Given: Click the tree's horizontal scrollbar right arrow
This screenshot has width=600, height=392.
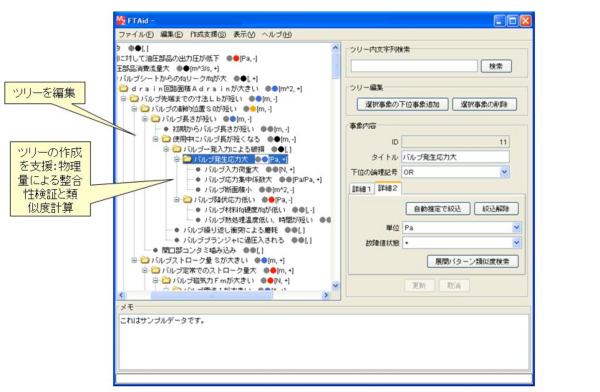Looking at the screenshot, I should point(326,295).
